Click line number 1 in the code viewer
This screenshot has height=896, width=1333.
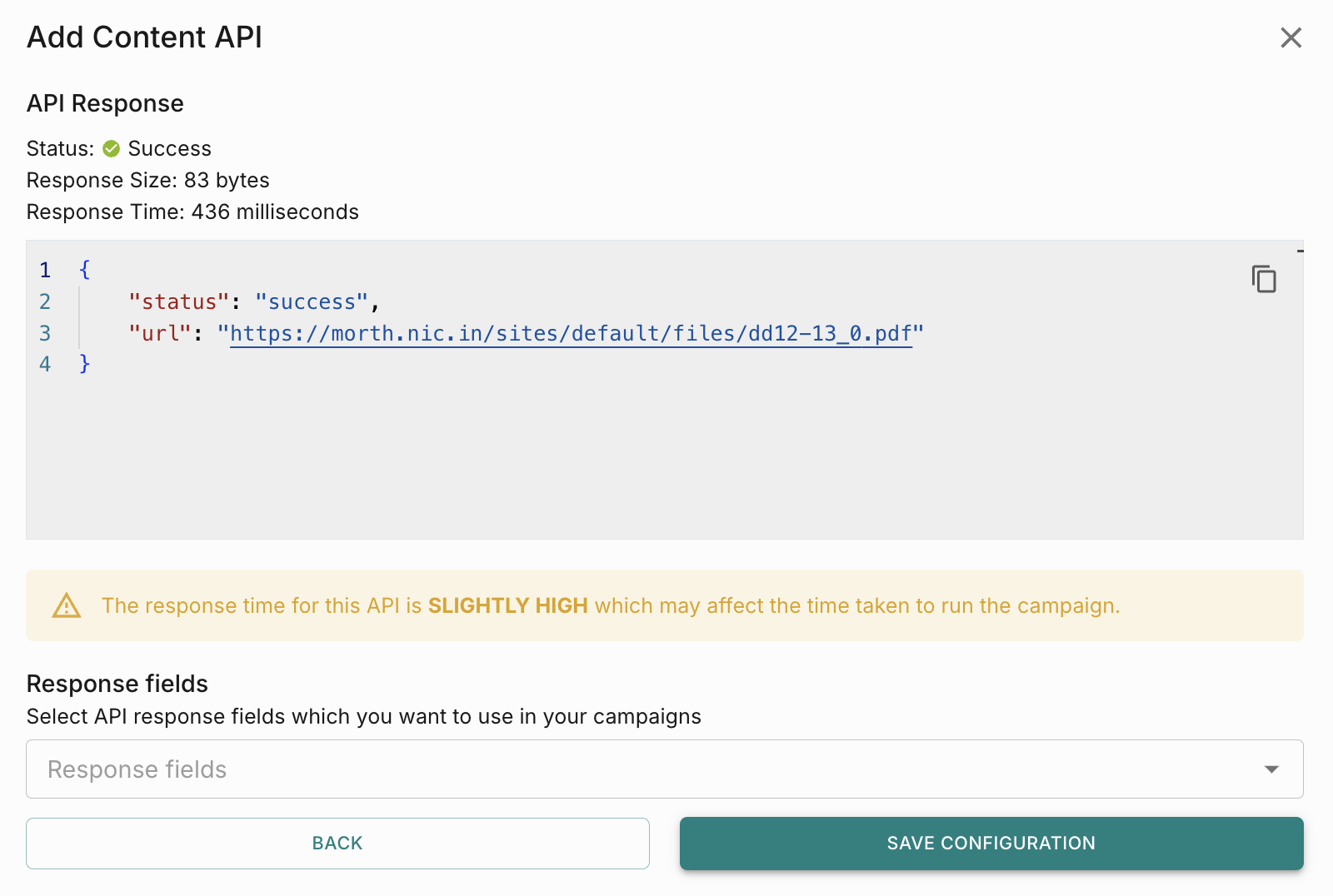(45, 270)
